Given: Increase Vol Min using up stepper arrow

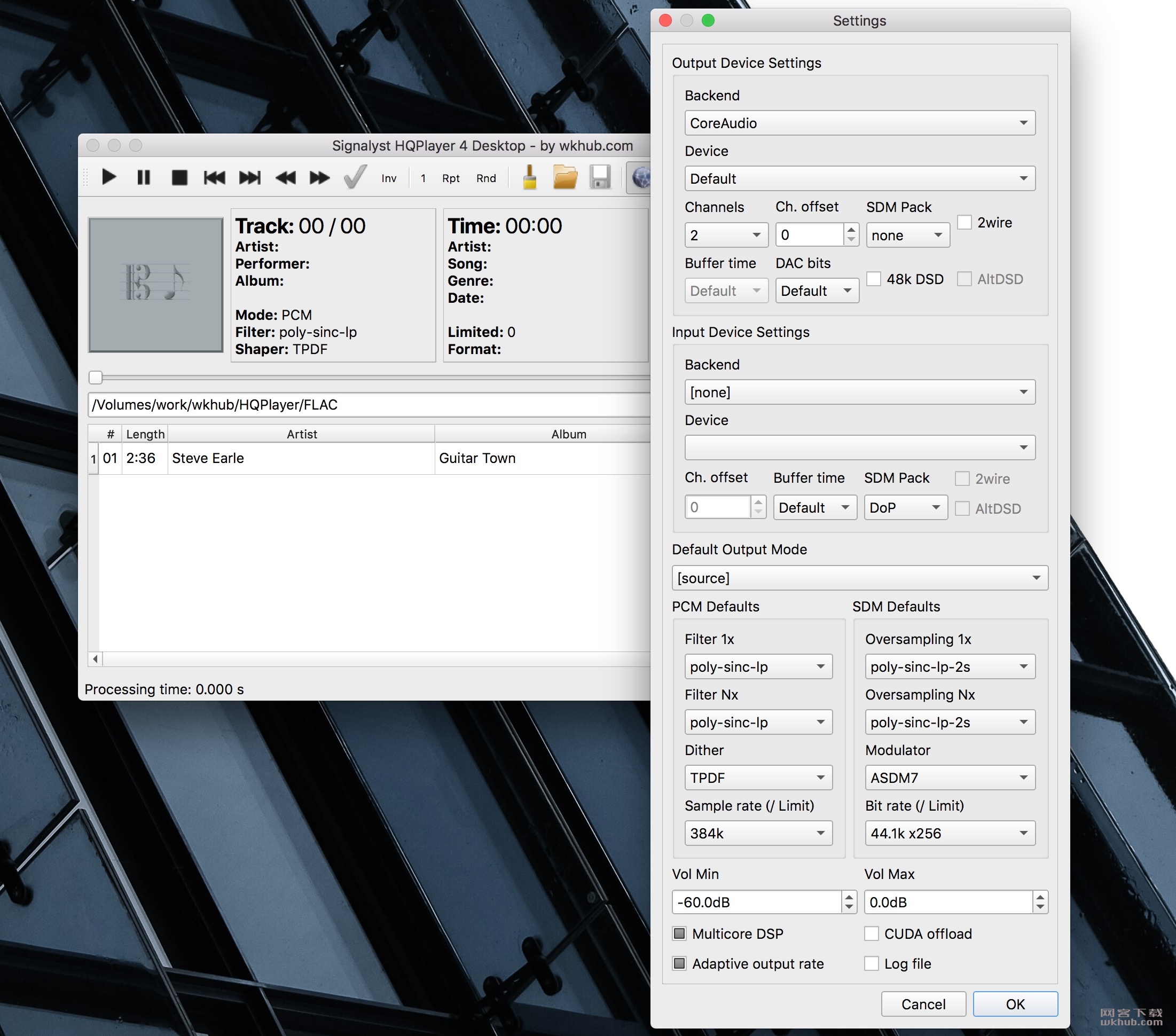Looking at the screenshot, I should coord(849,896).
